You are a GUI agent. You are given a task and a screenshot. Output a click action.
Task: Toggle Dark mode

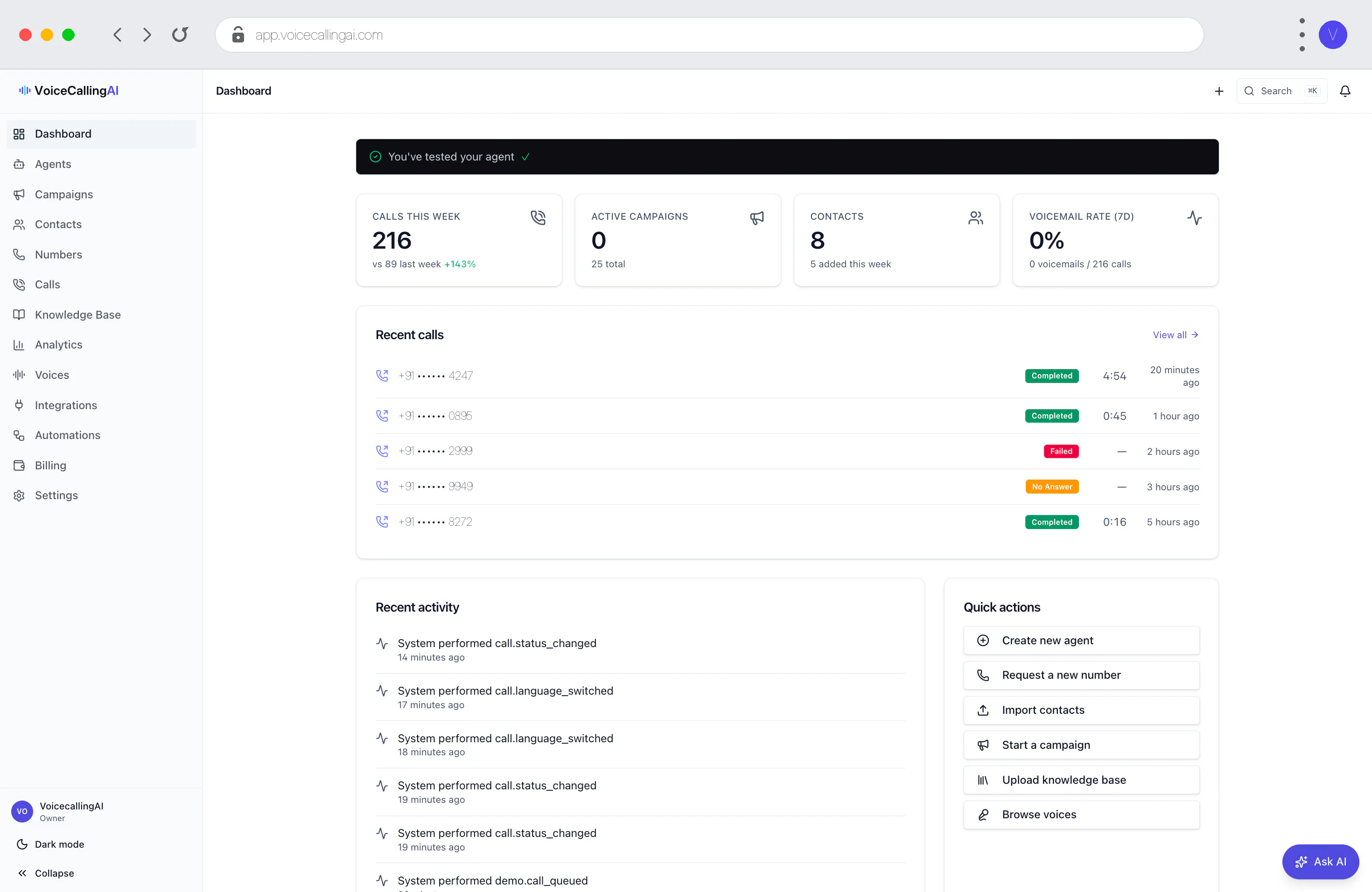[51, 844]
